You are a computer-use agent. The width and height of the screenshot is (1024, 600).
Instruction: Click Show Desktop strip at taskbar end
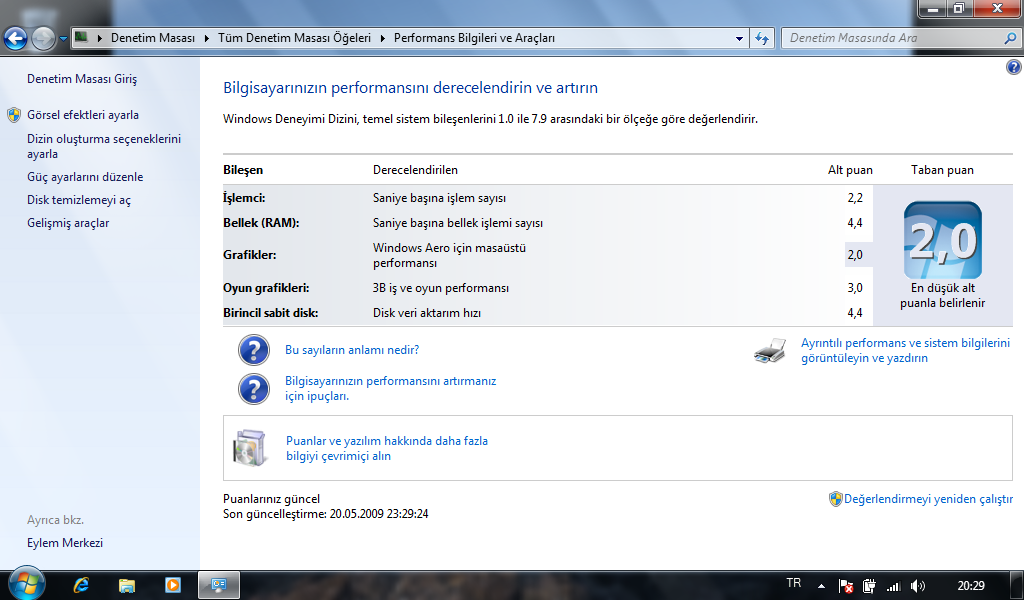pos(1018,585)
